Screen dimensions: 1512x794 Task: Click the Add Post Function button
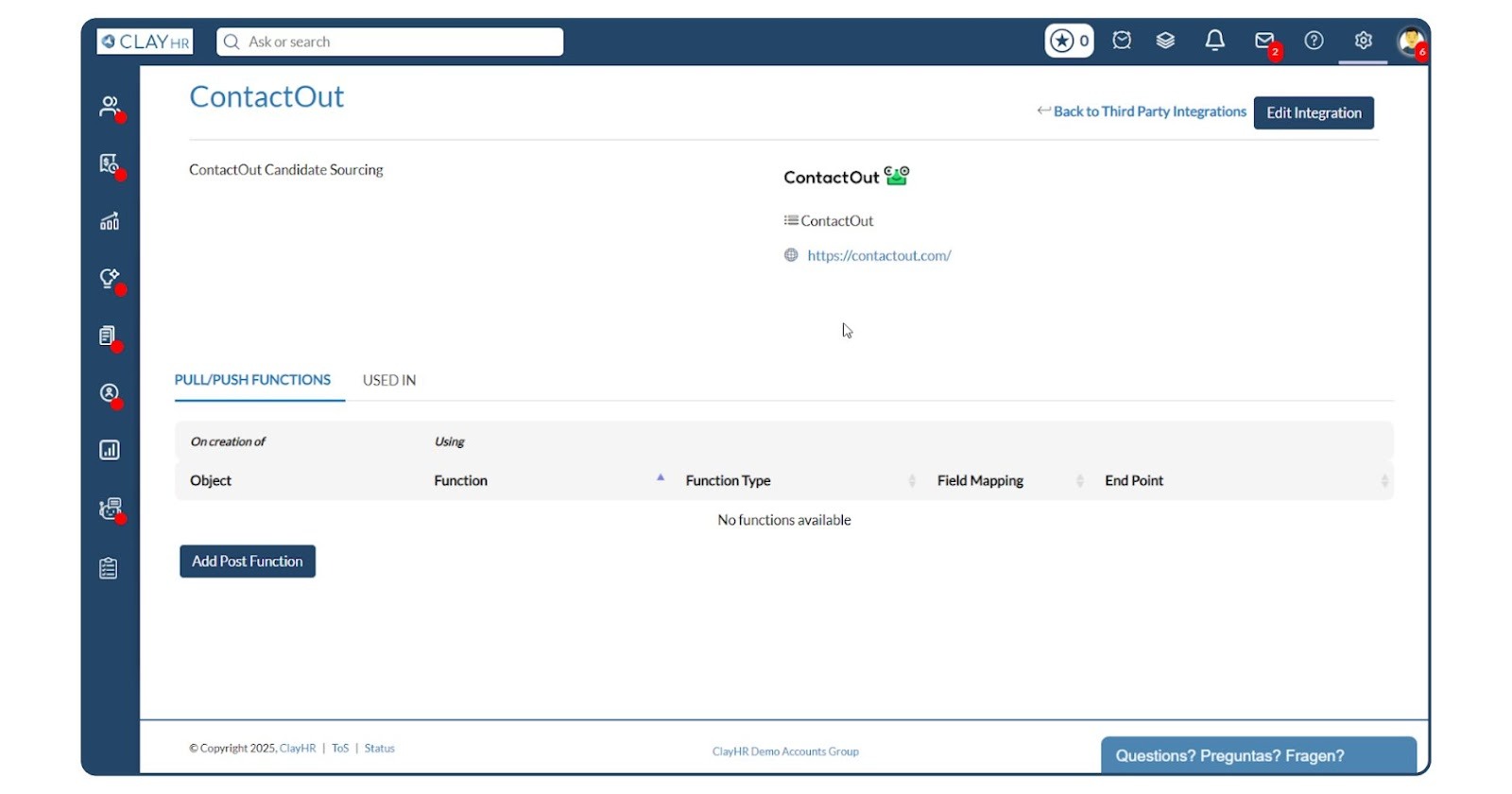pyautogui.click(x=248, y=561)
